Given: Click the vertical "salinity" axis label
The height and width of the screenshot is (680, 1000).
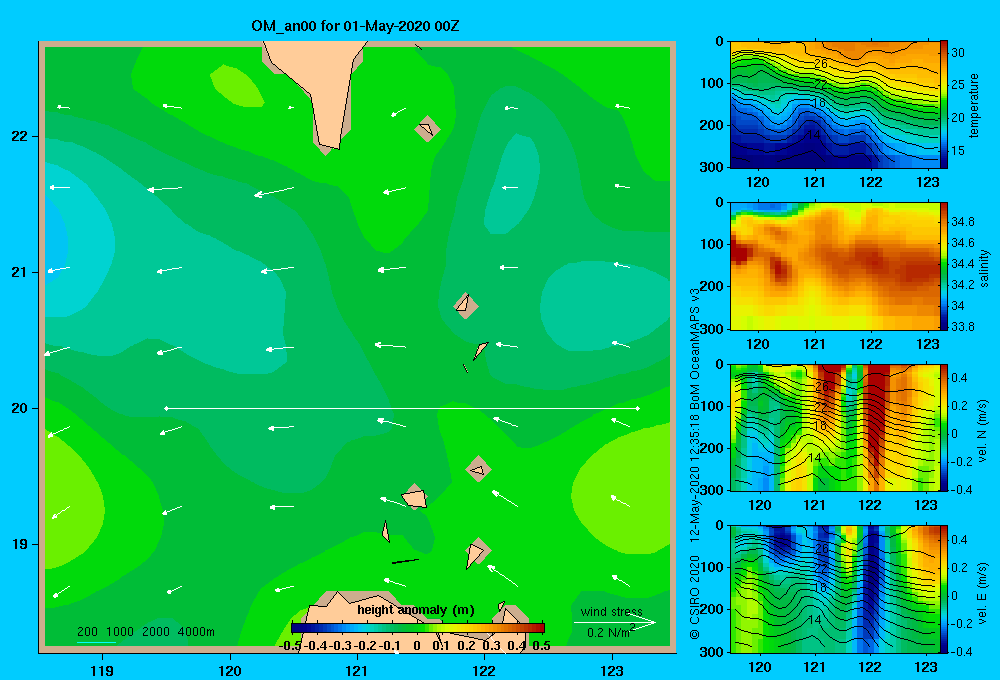Looking at the screenshot, I should coord(985,267).
